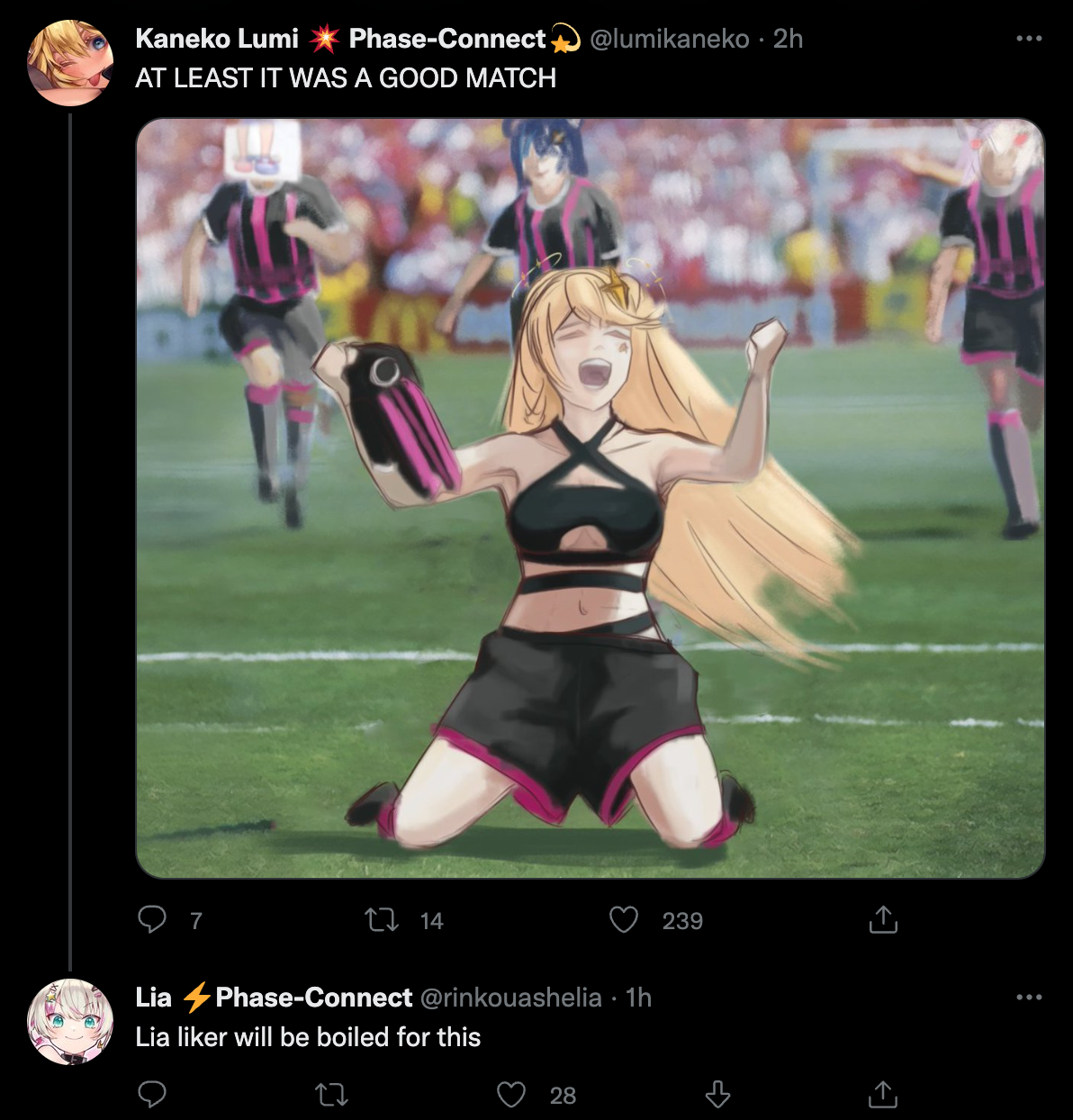Visit the @lumikaneko handle link
The width and height of the screenshot is (1073, 1120).
click(x=669, y=39)
